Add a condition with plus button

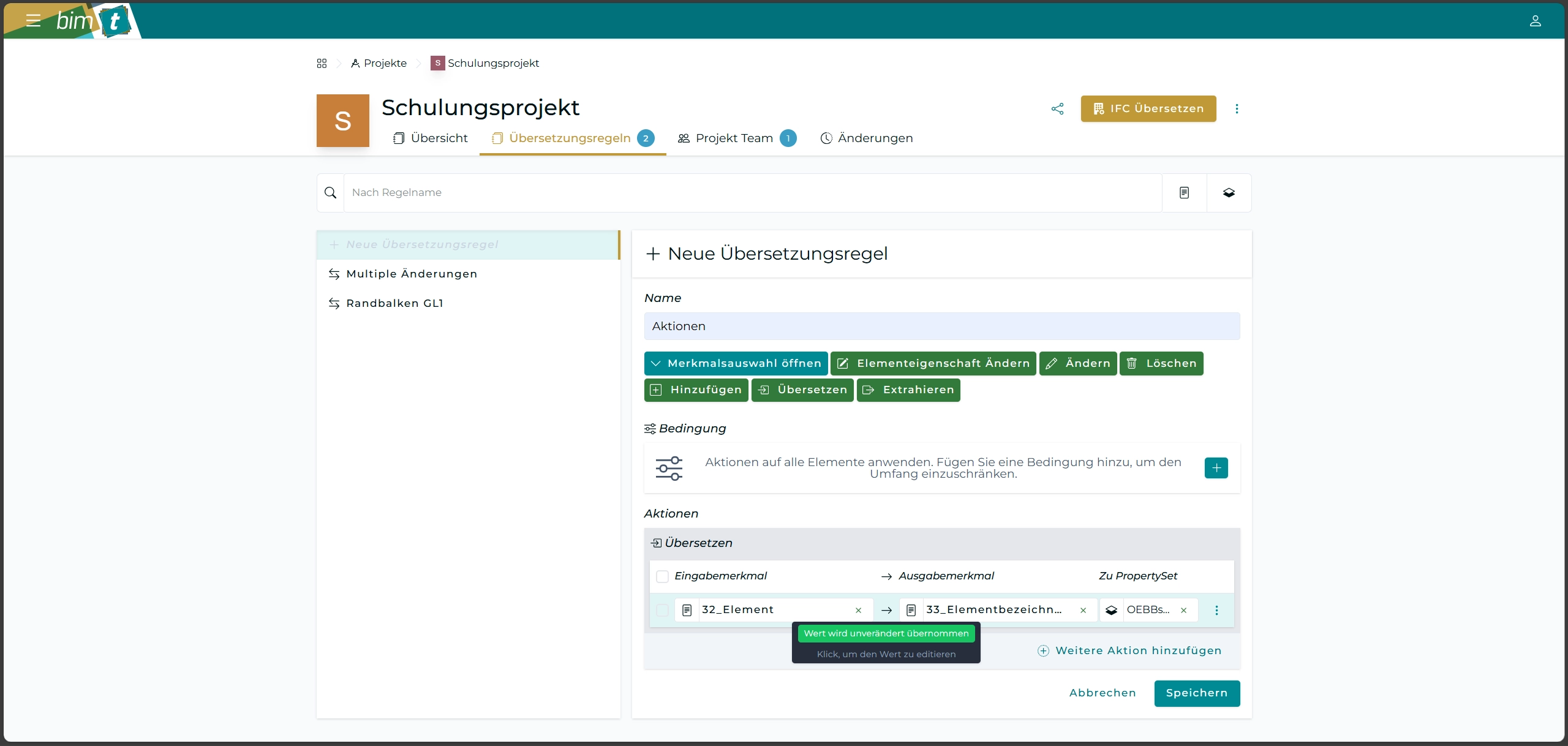click(1216, 468)
